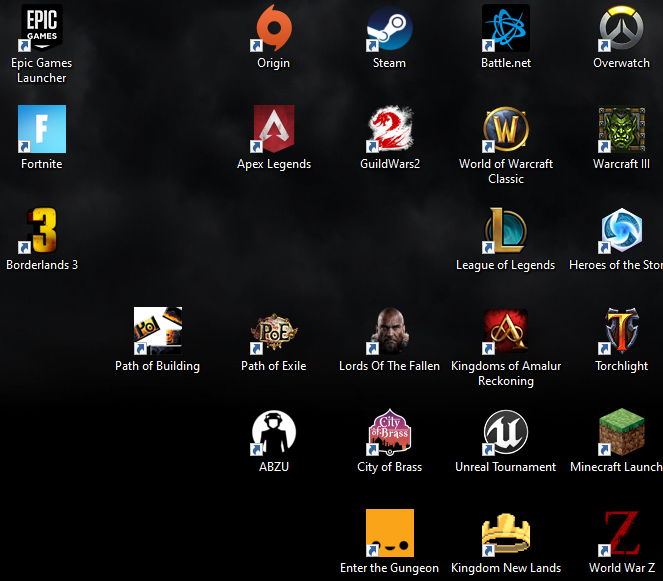Click the "Enter the Gungeon" label text
663x581 pixels.
[x=389, y=568]
